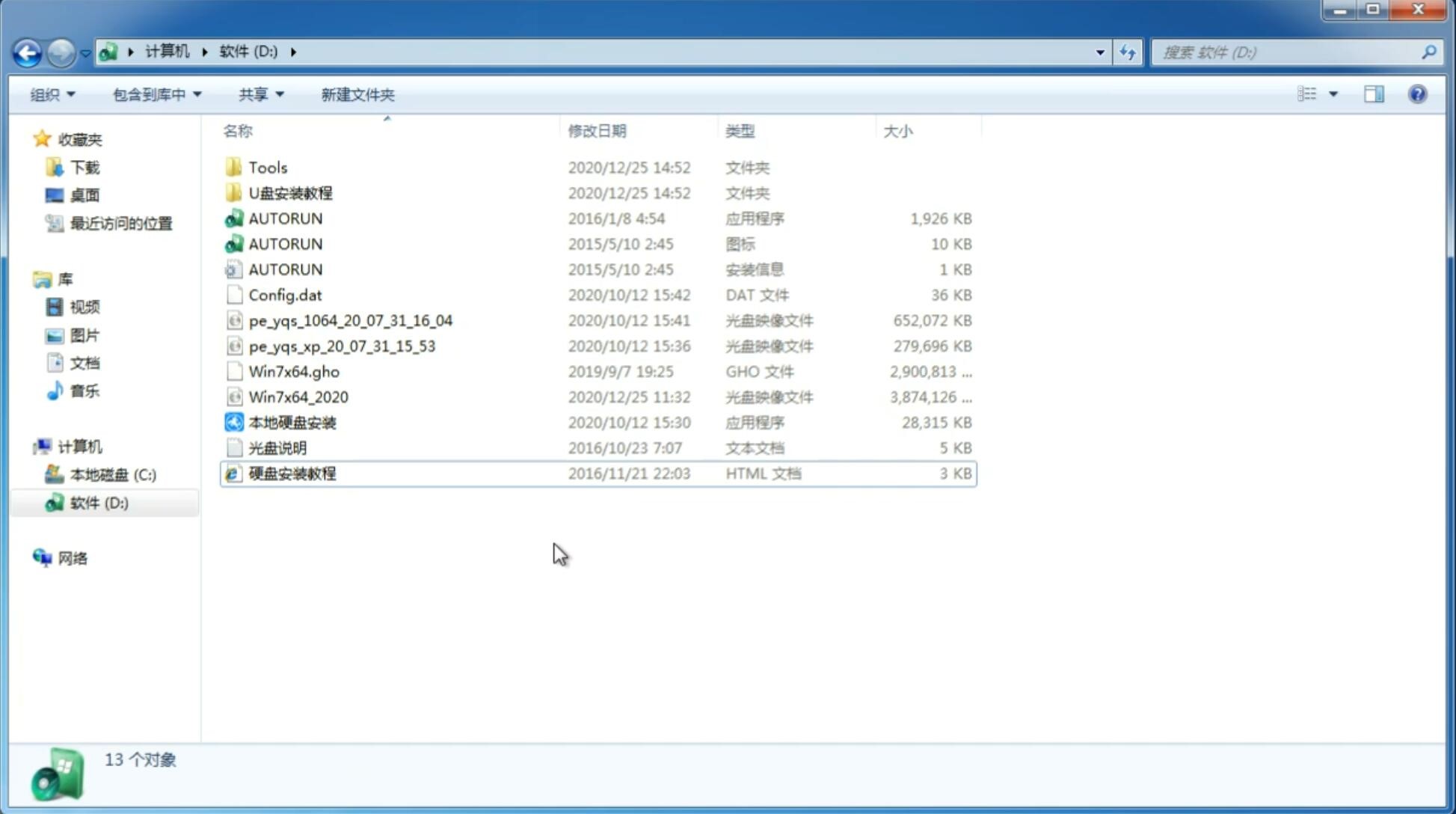Open pe_yqs_1064 disc image file
Screen dimensions: 1456x814
pyautogui.click(x=350, y=320)
